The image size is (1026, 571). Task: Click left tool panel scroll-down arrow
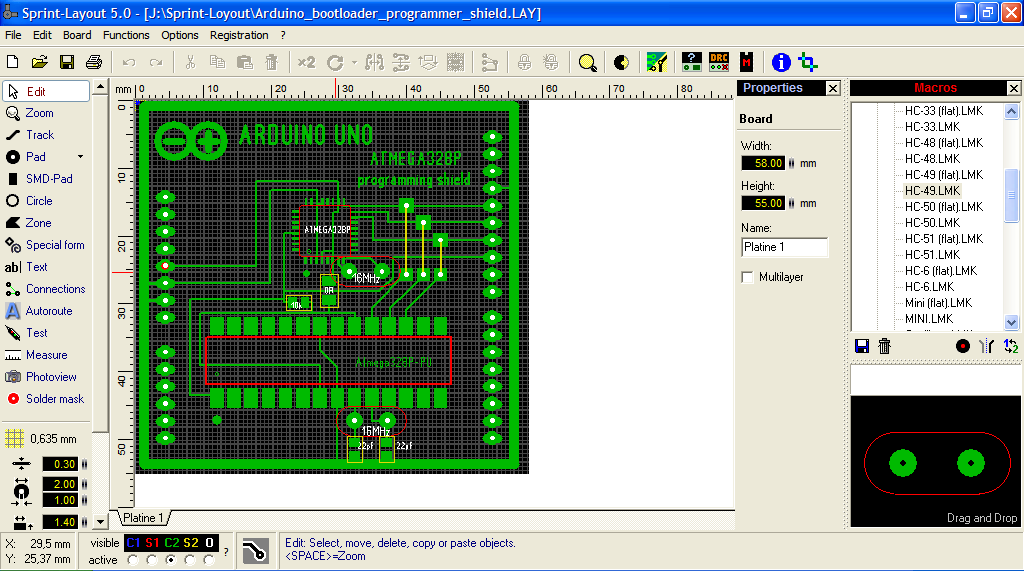point(100,522)
